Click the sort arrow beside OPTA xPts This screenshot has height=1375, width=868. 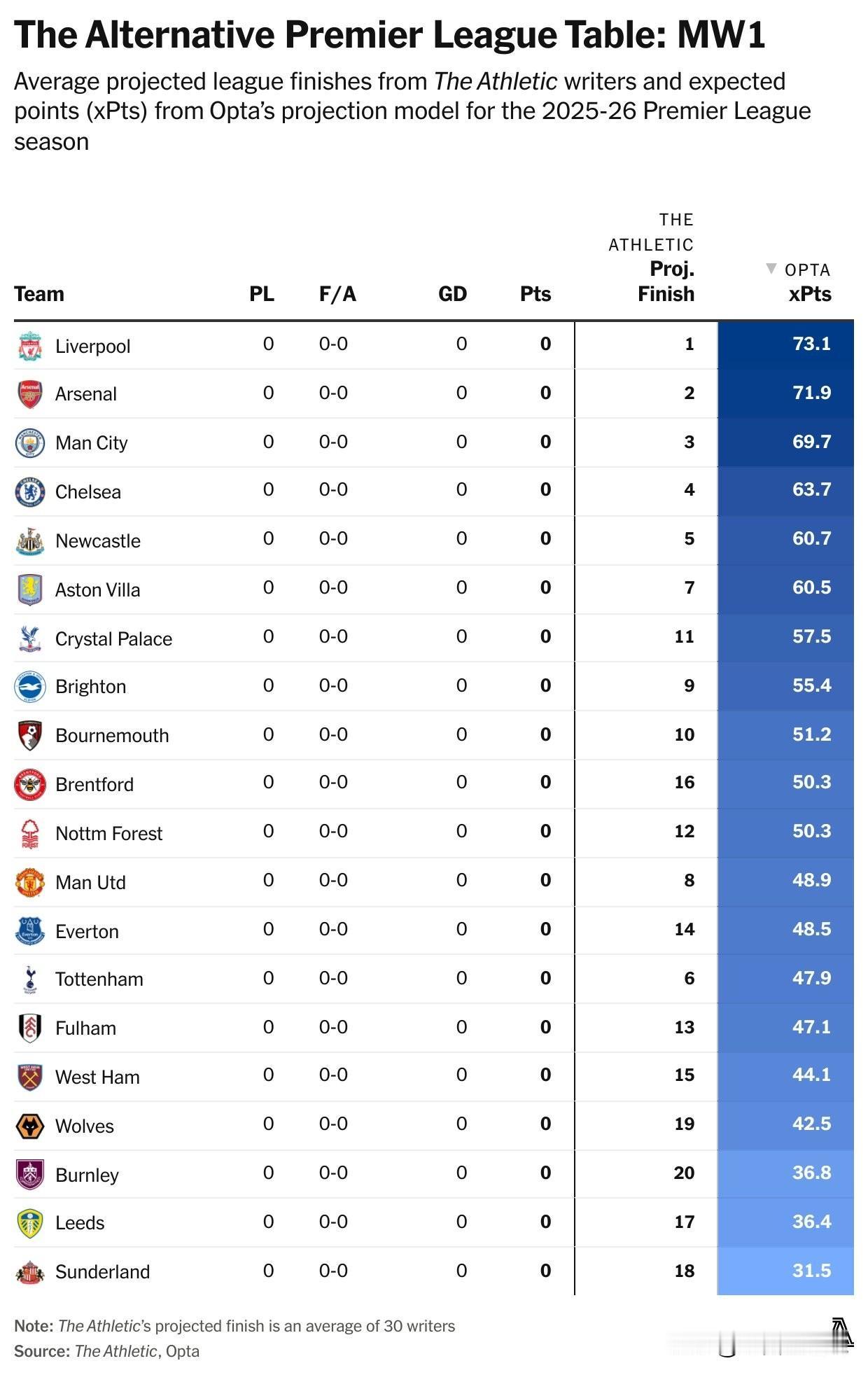771,268
